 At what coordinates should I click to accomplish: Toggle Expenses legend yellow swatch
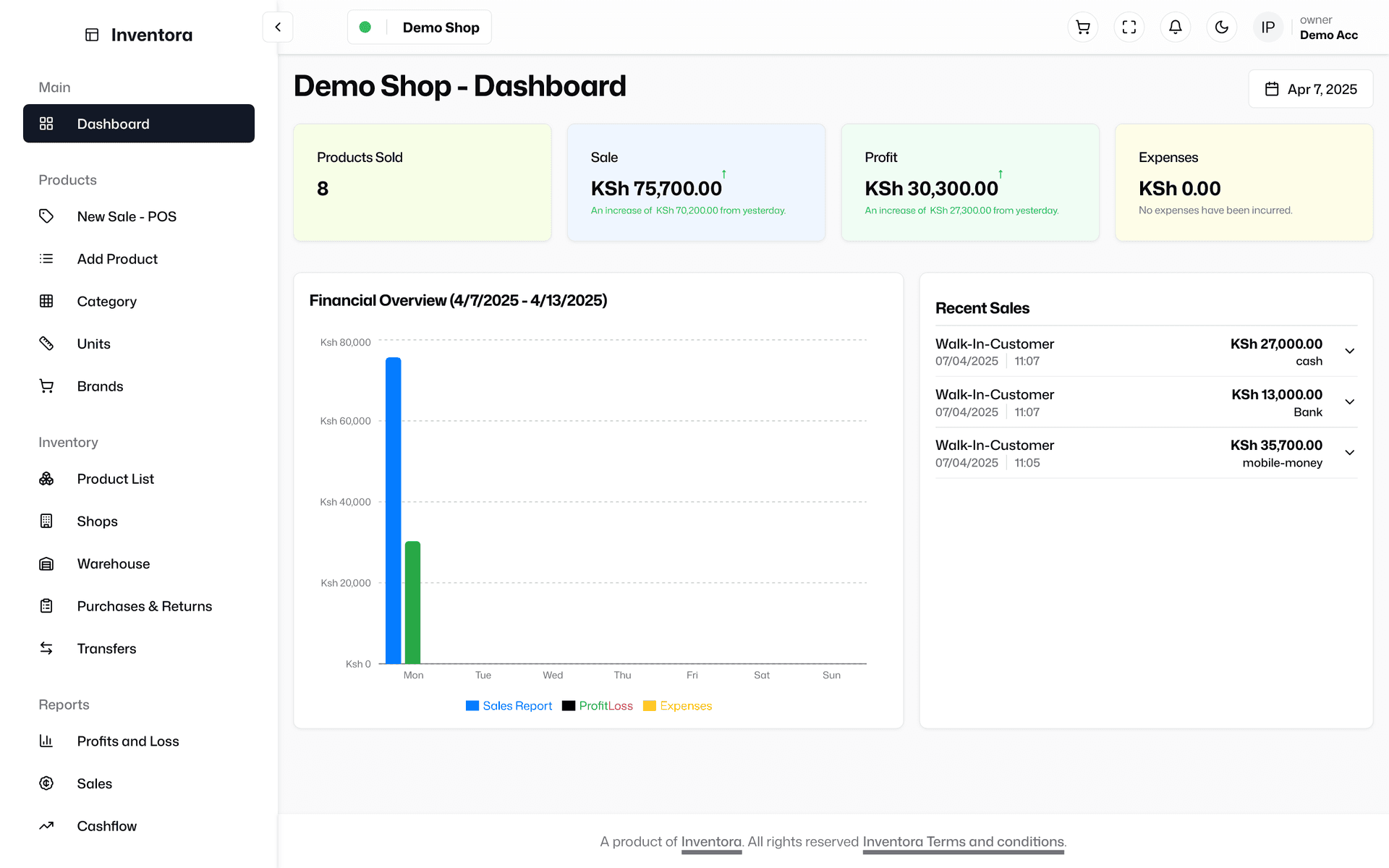[650, 706]
